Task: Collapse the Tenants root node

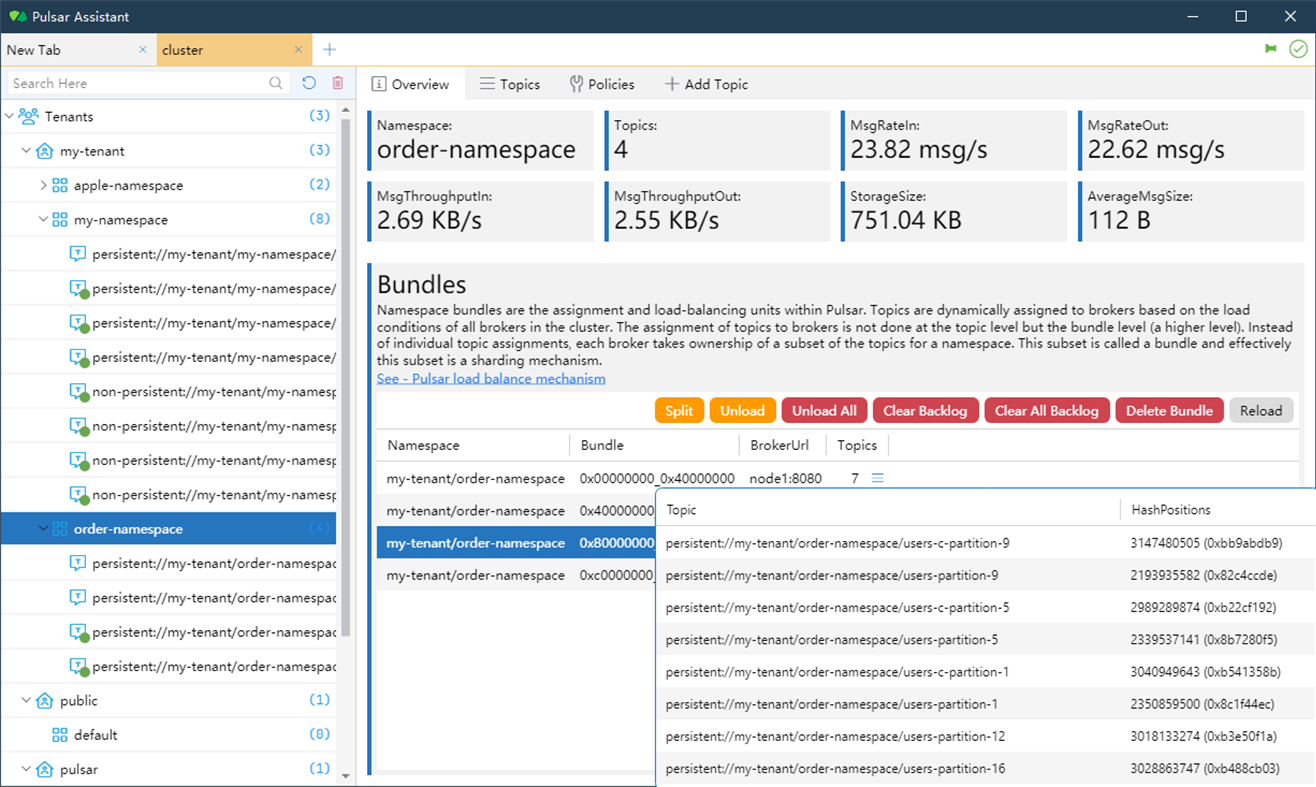Action: 10,116
